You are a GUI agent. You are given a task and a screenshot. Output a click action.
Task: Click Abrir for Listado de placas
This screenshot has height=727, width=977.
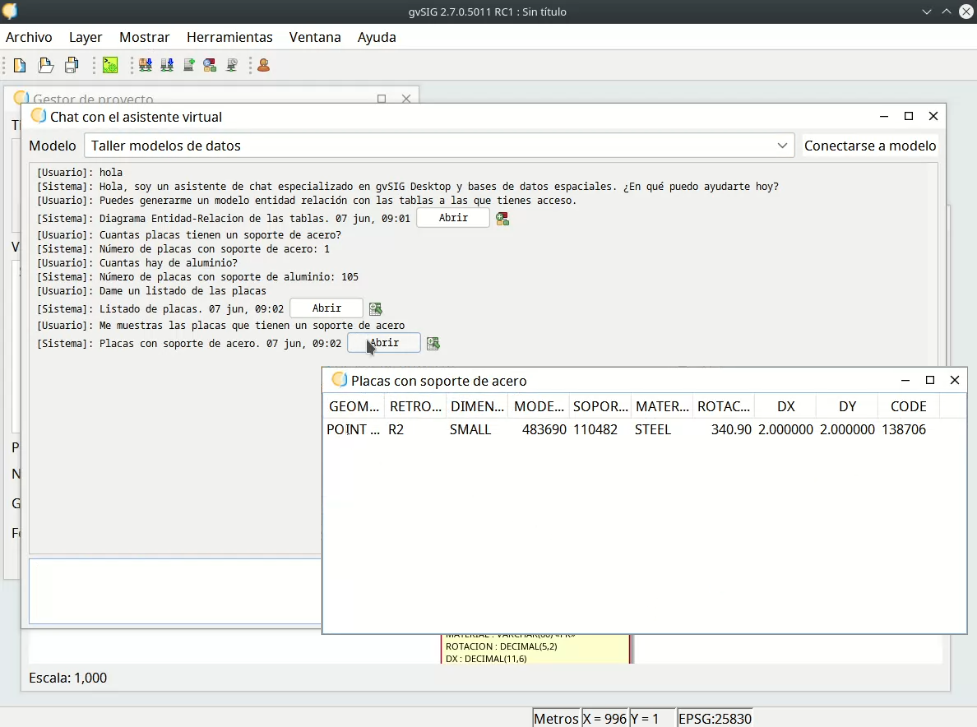(326, 309)
